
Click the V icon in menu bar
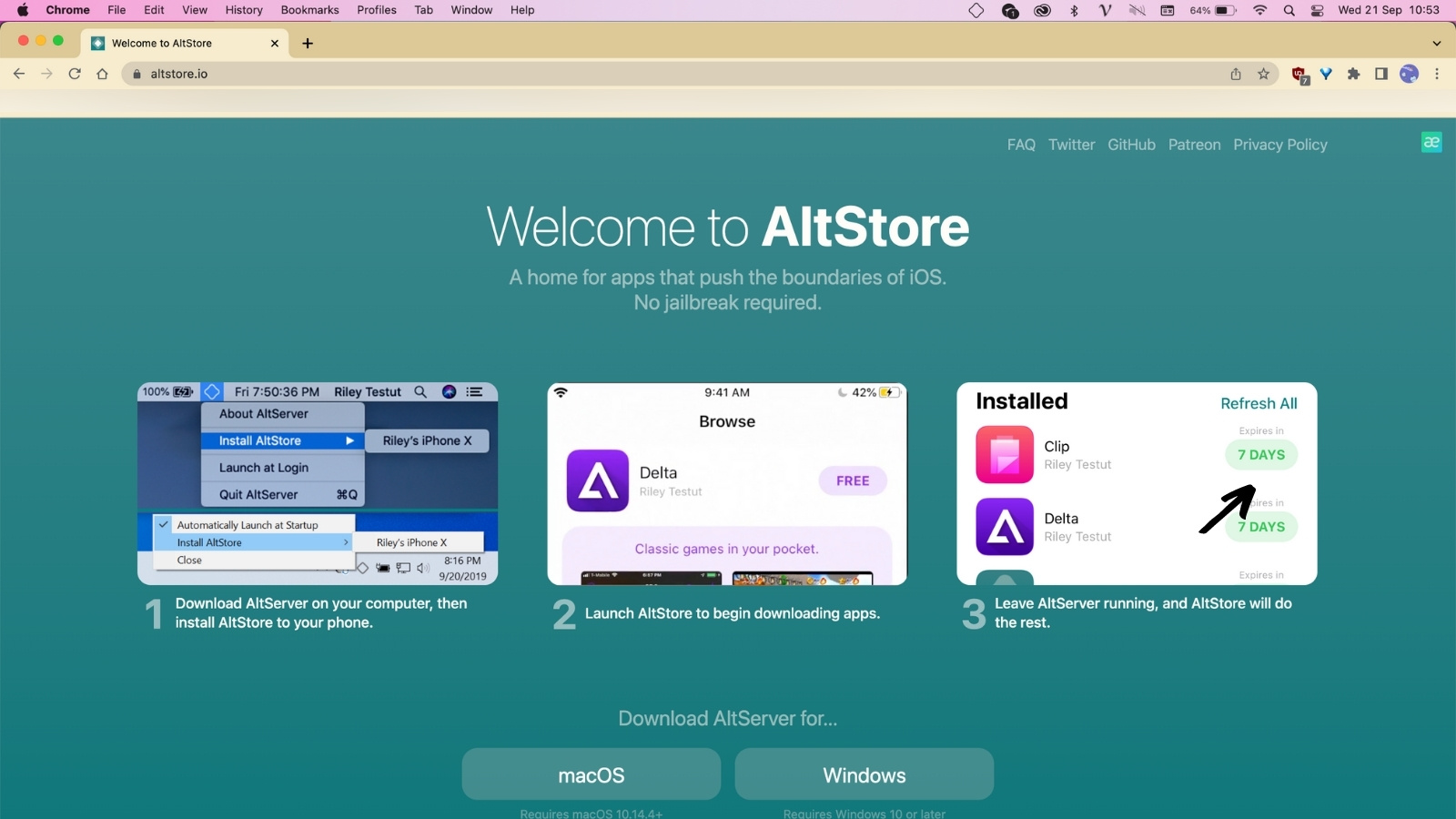pos(1106,10)
